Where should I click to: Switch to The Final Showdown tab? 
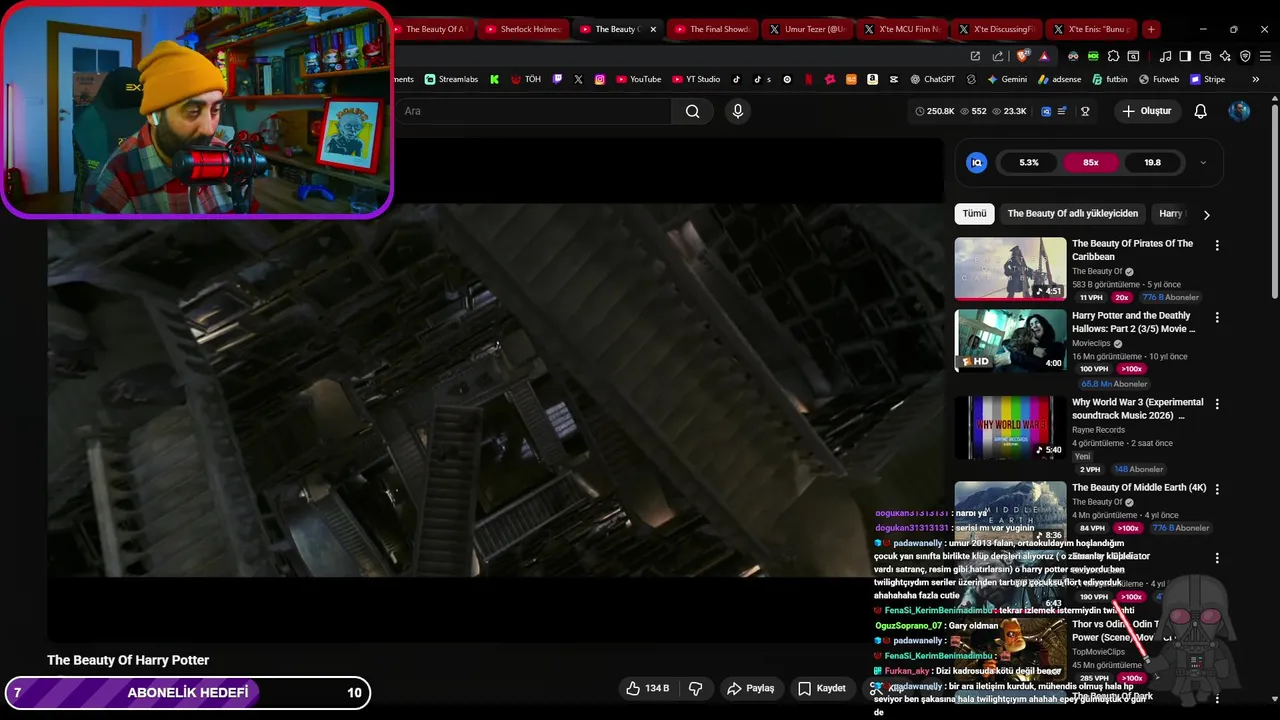pos(711,29)
